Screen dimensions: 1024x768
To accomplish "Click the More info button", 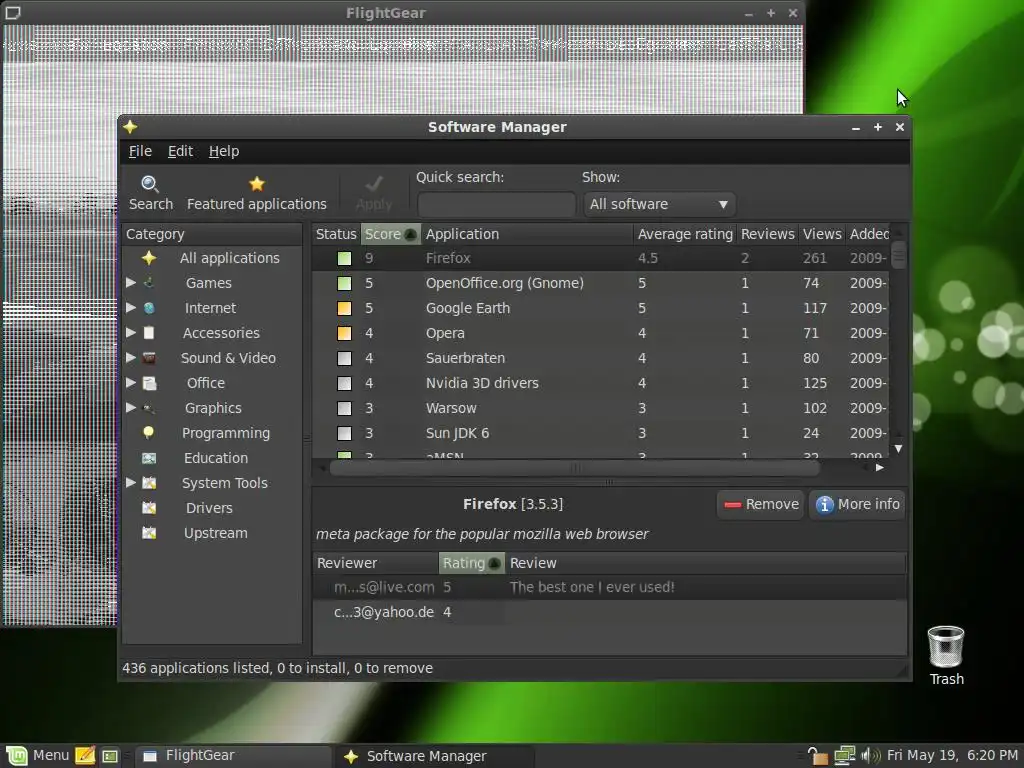I will point(857,504).
